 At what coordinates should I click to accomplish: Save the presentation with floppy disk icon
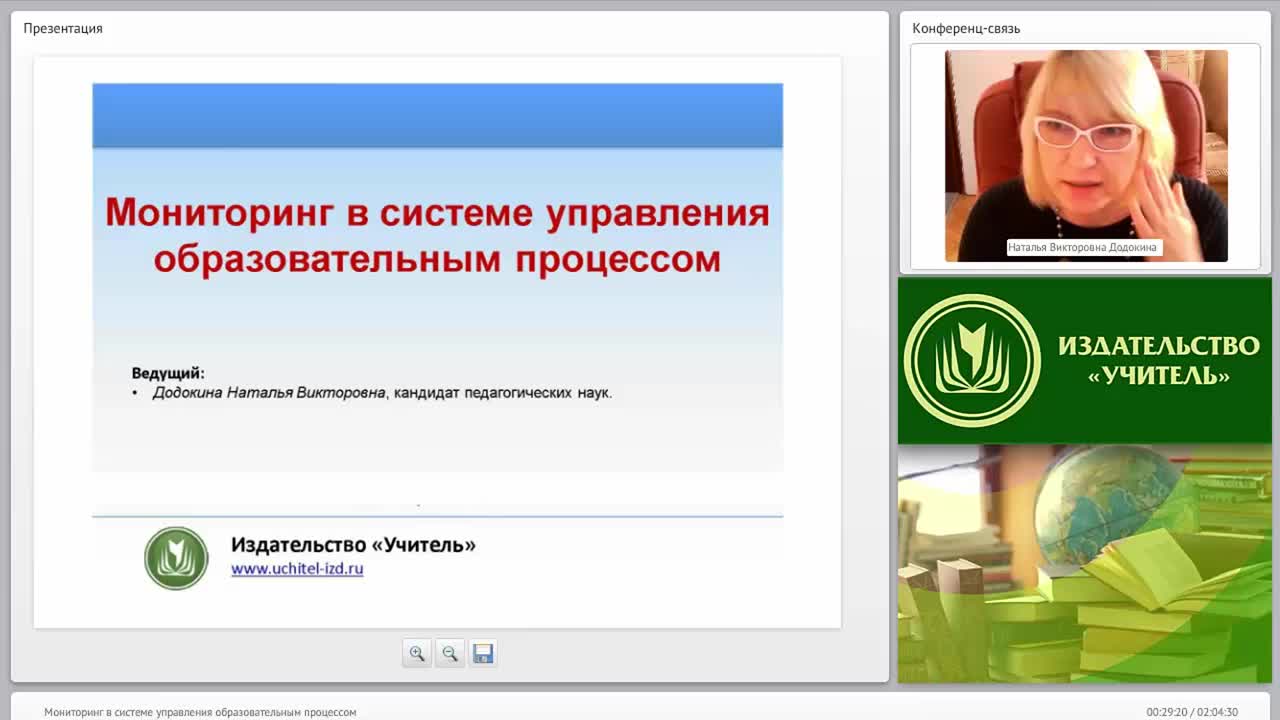[x=483, y=653]
